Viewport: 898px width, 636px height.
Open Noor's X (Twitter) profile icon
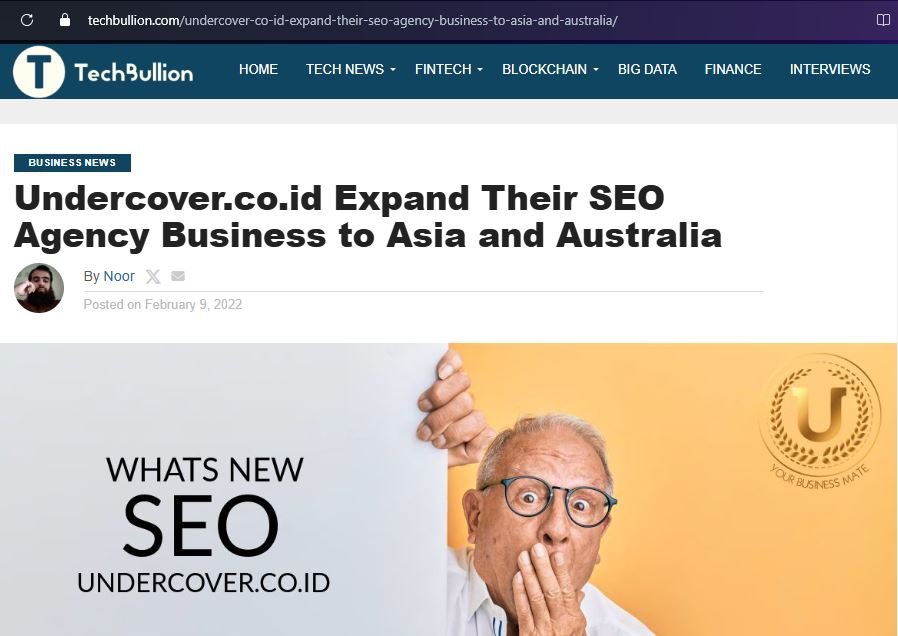pyautogui.click(x=153, y=276)
